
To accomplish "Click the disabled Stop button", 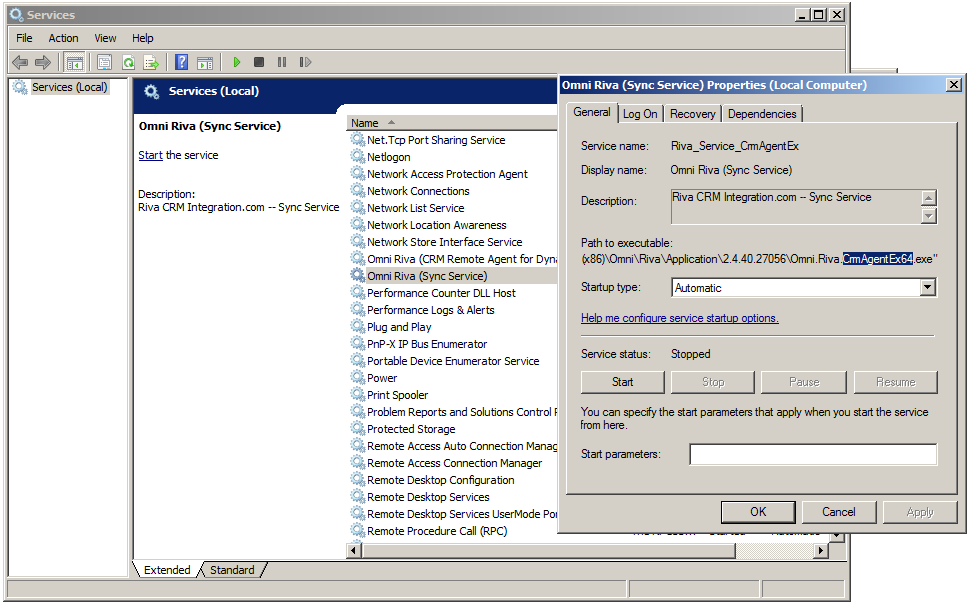I will [x=713, y=382].
